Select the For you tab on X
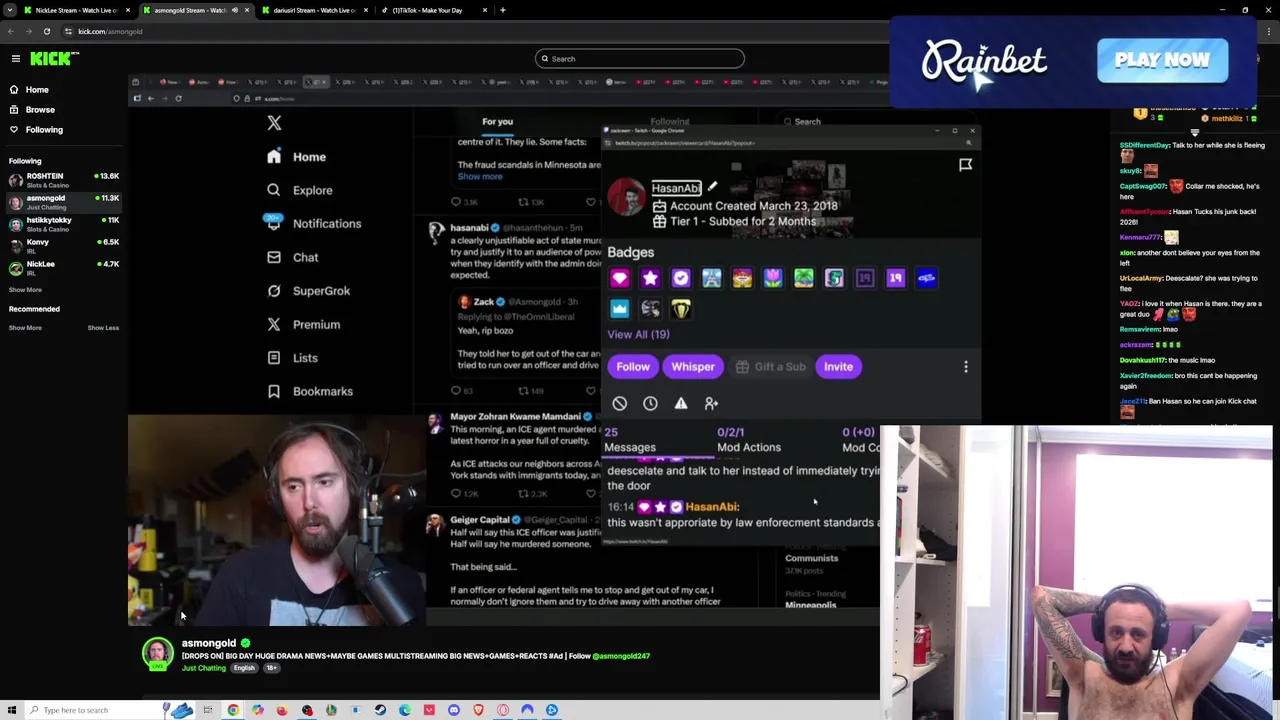The height and width of the screenshot is (720, 1280). coord(497,122)
